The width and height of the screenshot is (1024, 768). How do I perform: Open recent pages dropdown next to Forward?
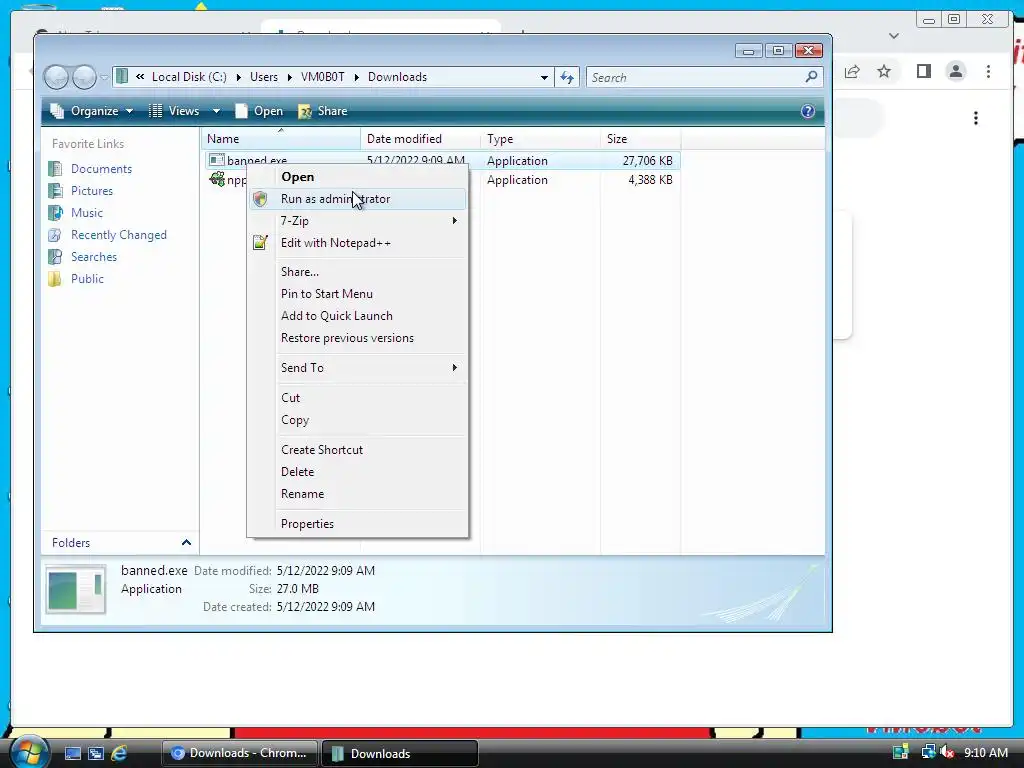pos(104,78)
